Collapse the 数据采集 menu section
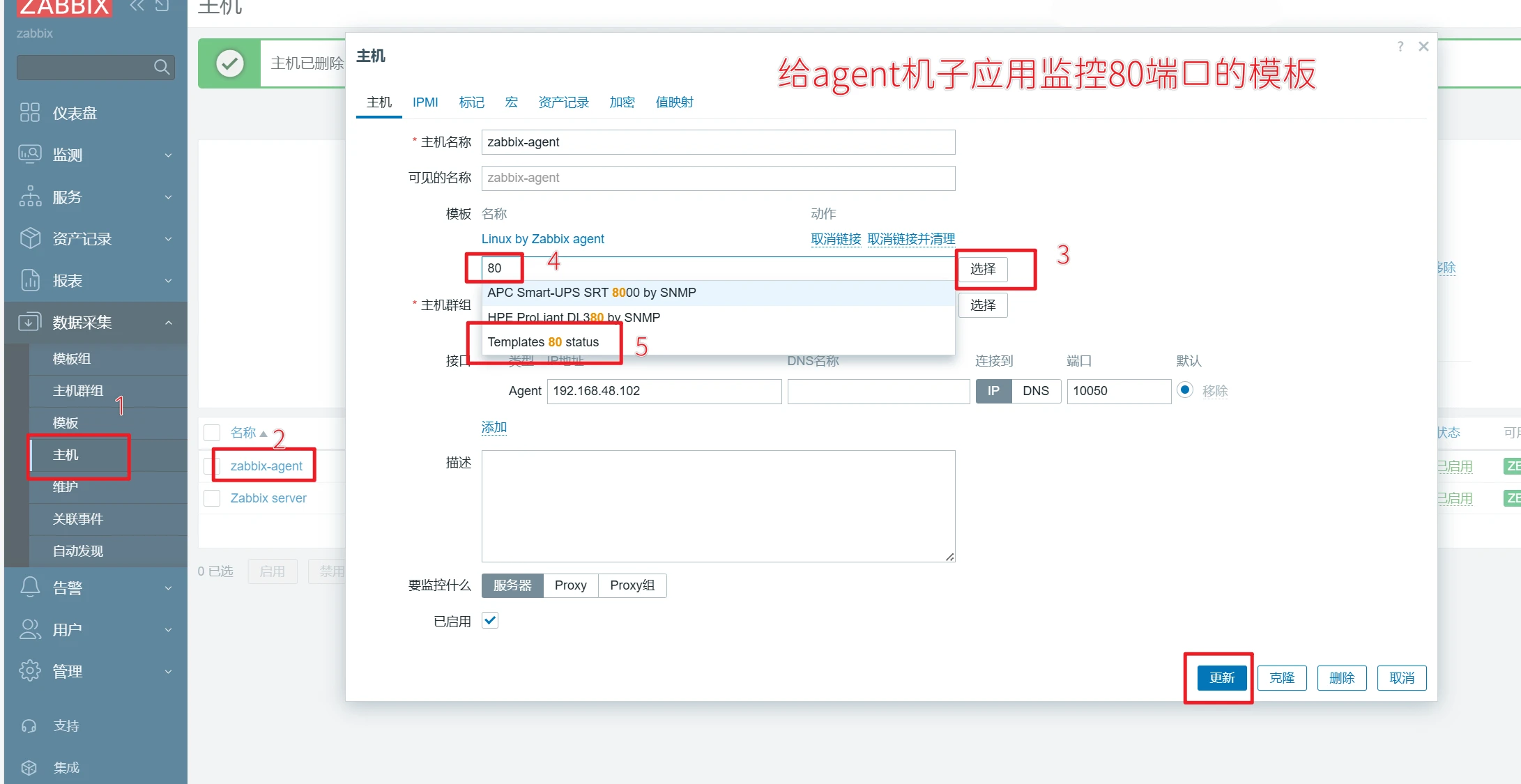 pos(168,323)
